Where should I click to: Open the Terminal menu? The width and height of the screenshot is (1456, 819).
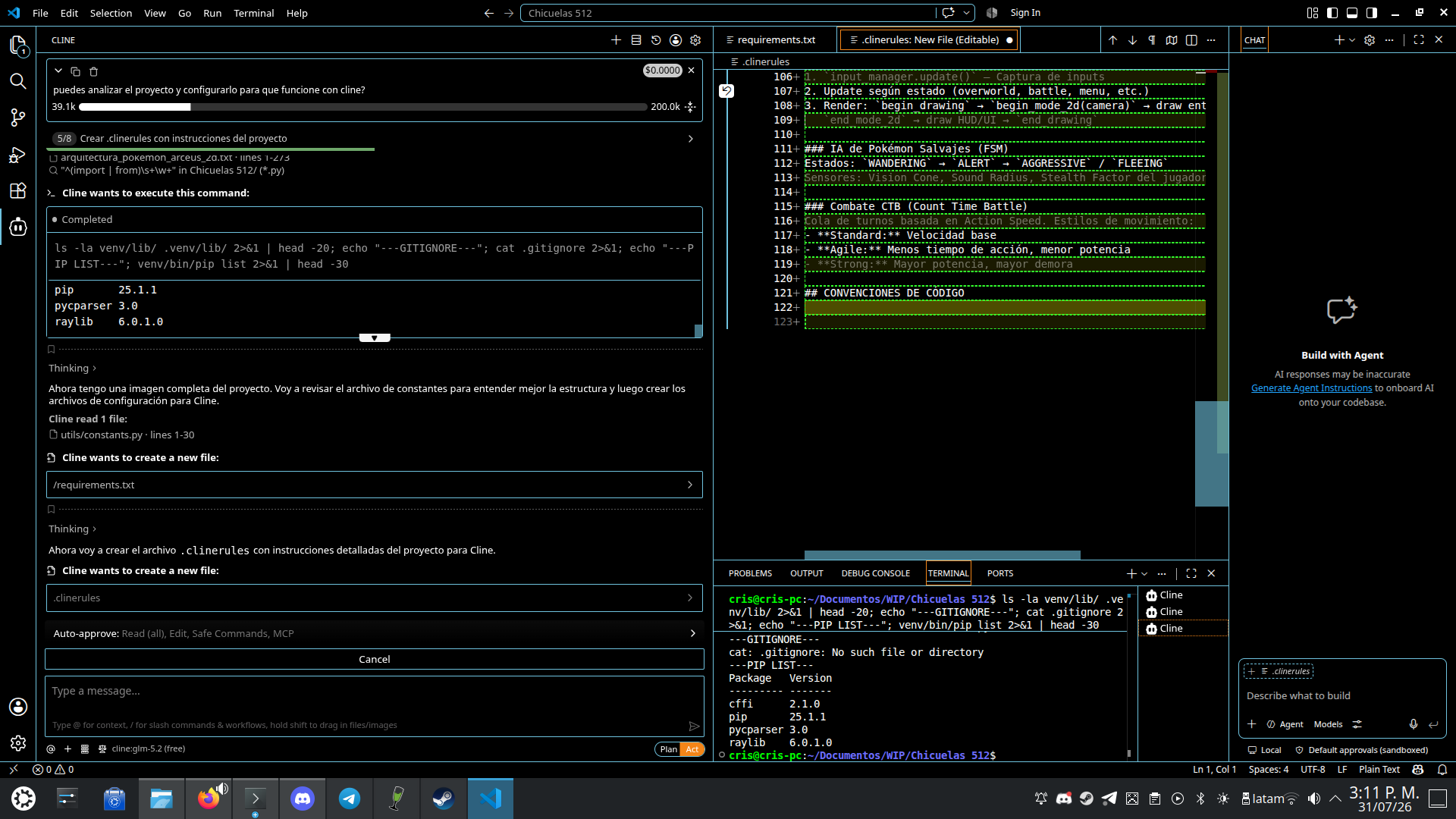point(253,13)
